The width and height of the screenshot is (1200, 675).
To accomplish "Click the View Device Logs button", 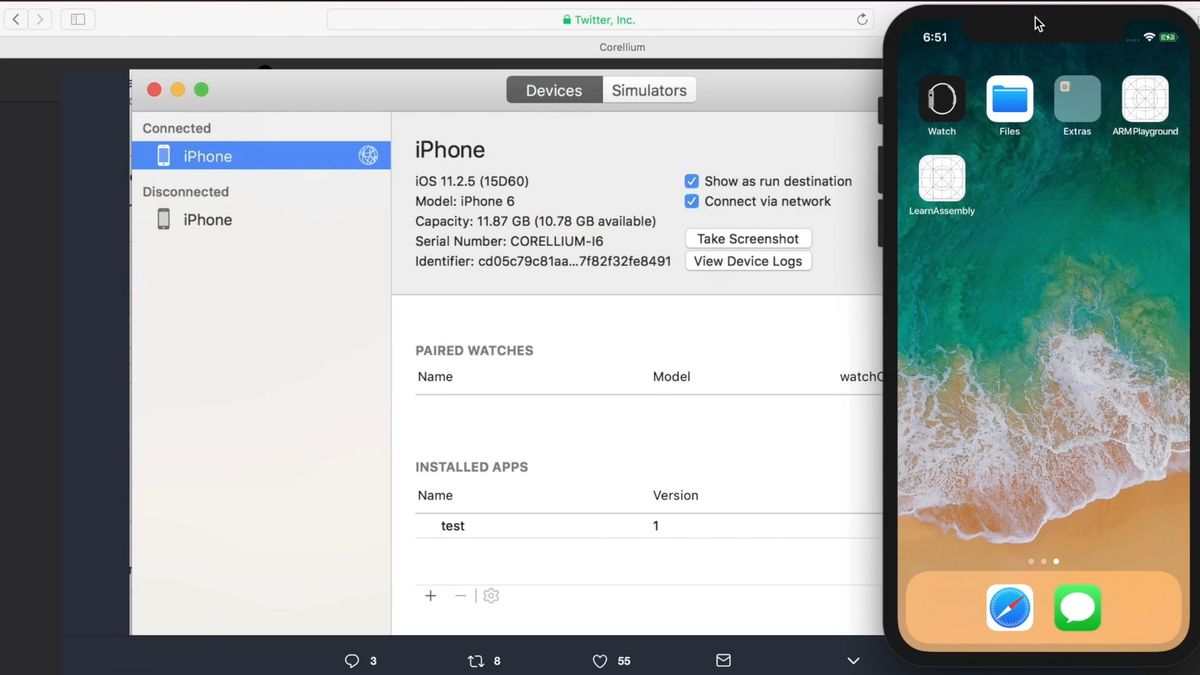I will [748, 261].
